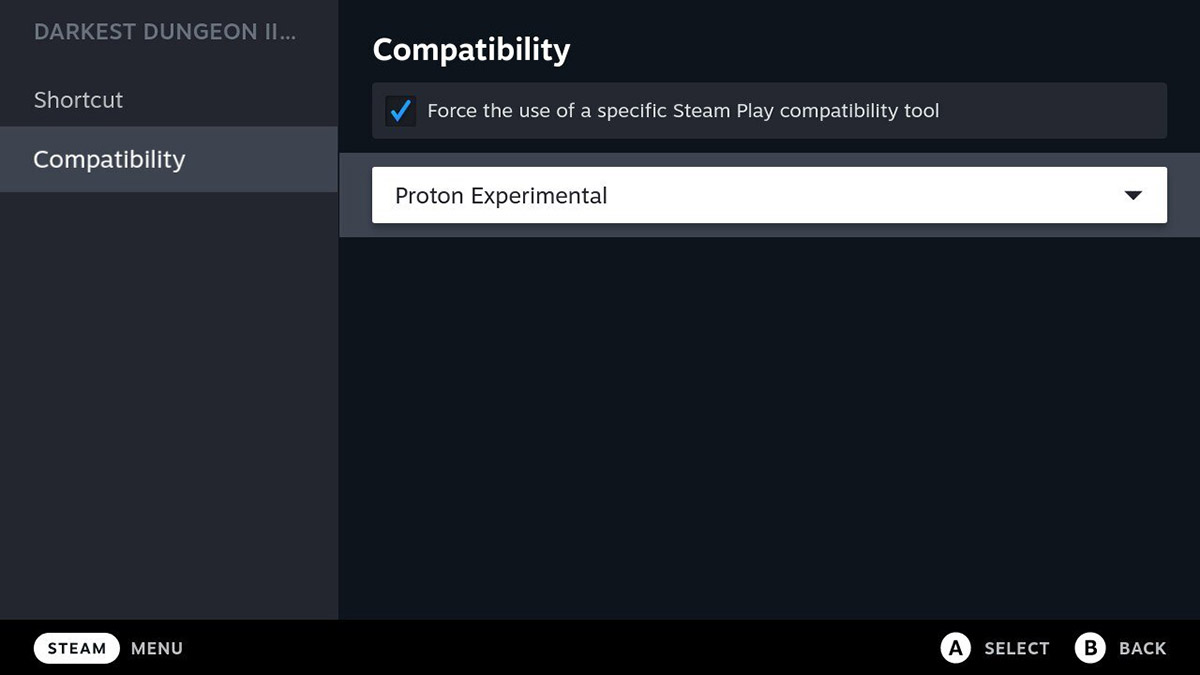Click the STEAM pill button

pyautogui.click(x=76, y=648)
